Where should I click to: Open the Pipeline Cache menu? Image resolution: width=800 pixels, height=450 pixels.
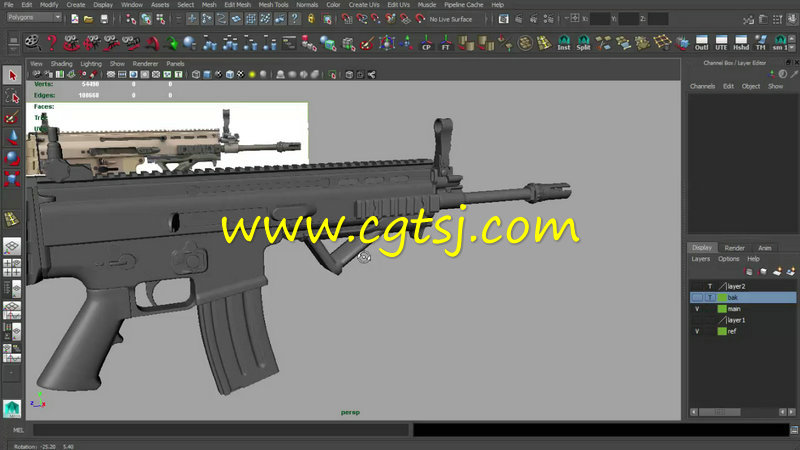463,5
